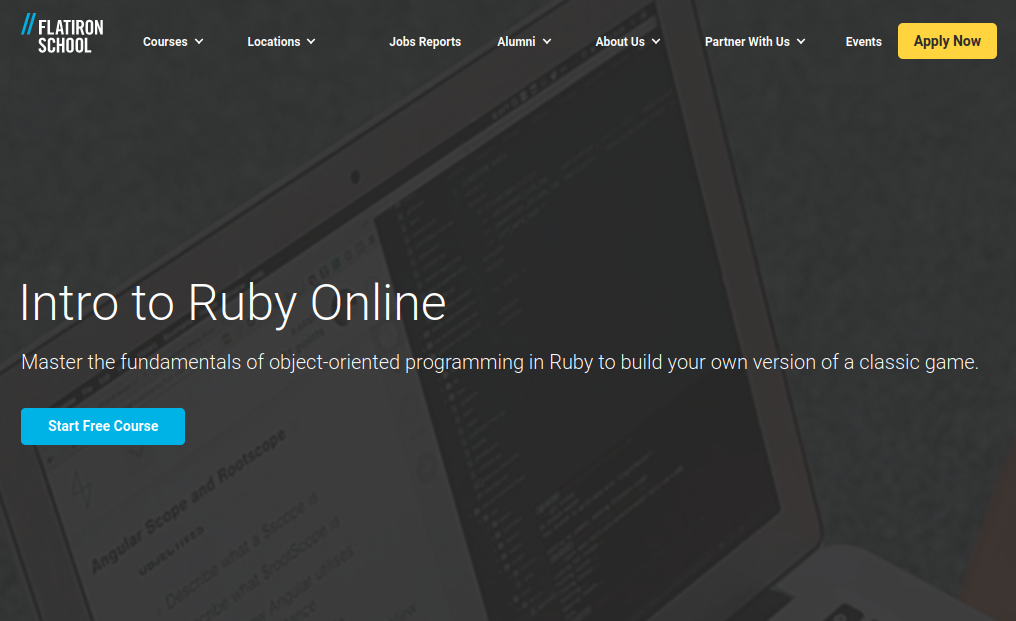Expand the Courses chevron arrow

199,41
